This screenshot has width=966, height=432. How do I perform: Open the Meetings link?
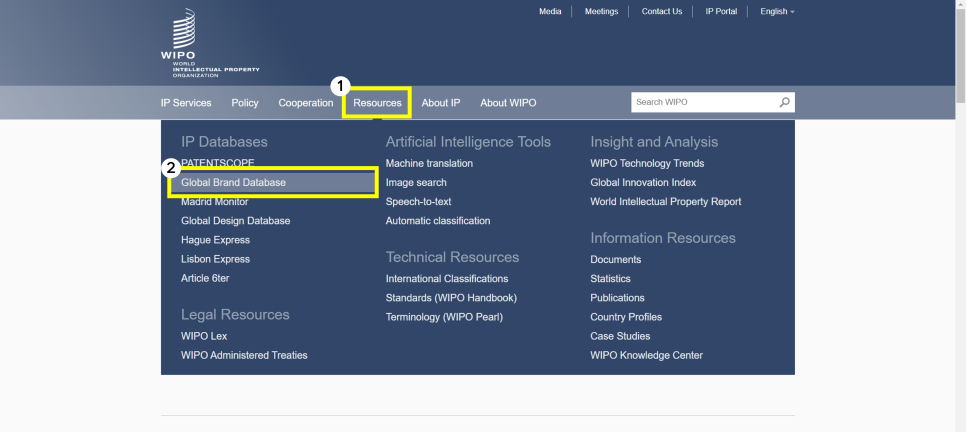pyautogui.click(x=601, y=11)
